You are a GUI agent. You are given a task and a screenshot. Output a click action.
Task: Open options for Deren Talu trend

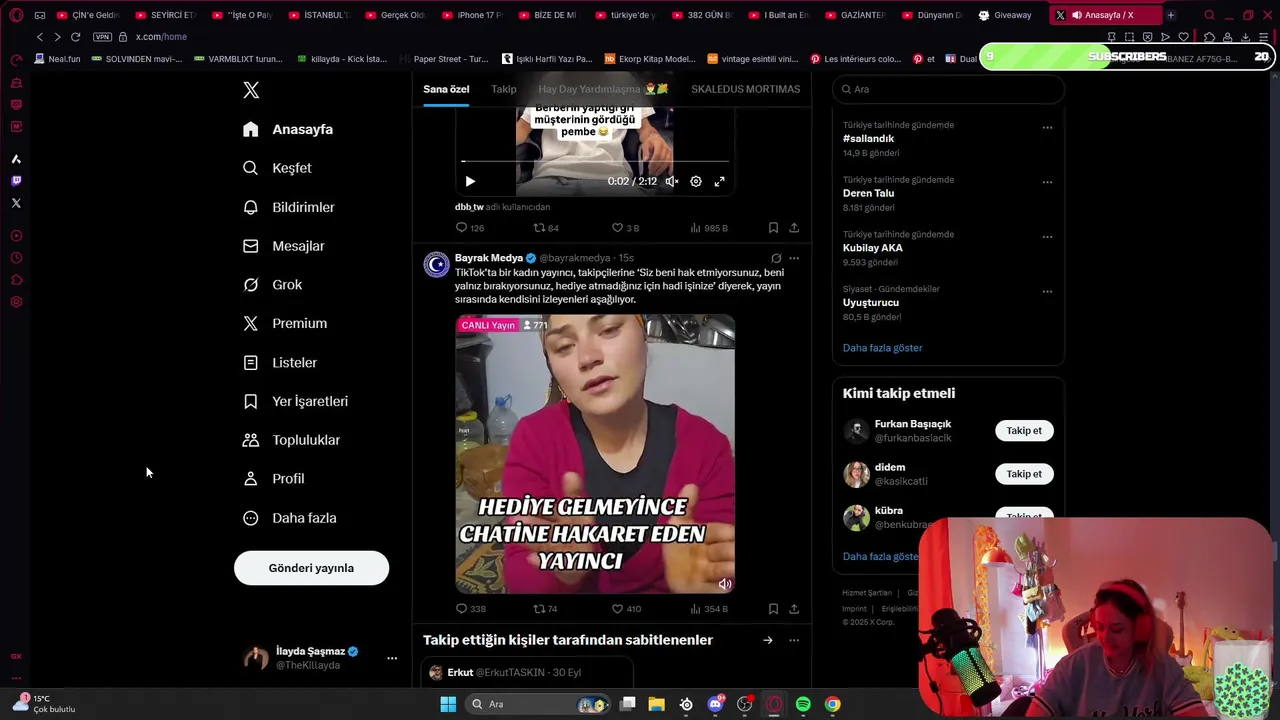coord(1047,182)
